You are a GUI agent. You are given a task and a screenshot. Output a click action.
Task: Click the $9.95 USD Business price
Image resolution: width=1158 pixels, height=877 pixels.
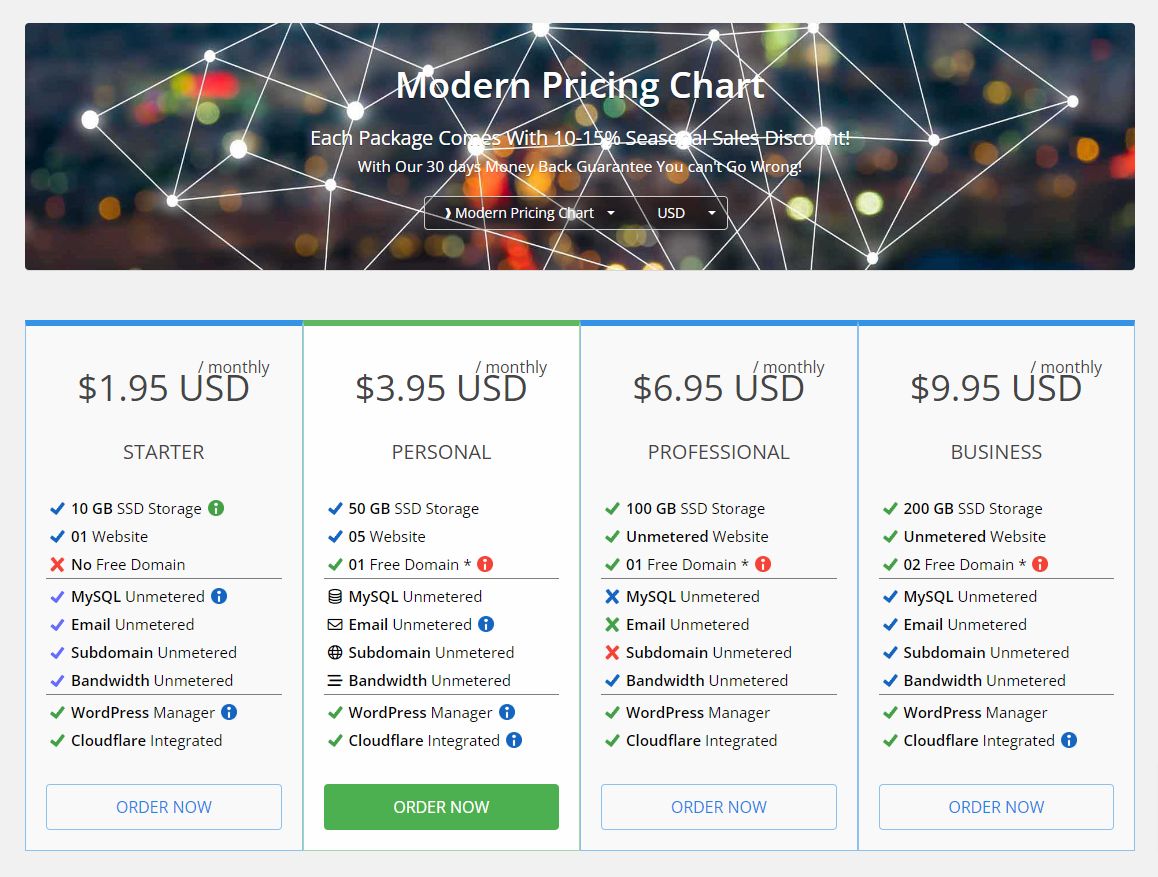click(996, 388)
